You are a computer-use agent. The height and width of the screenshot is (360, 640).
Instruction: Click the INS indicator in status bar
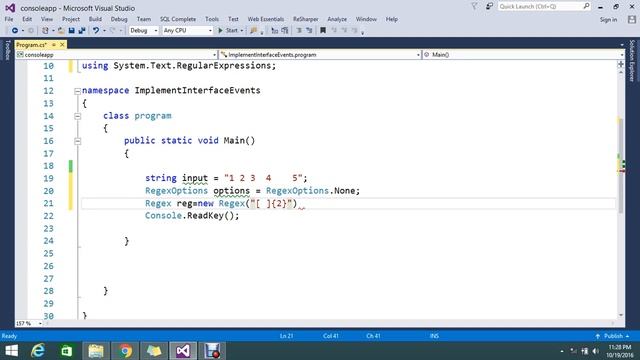click(434, 336)
